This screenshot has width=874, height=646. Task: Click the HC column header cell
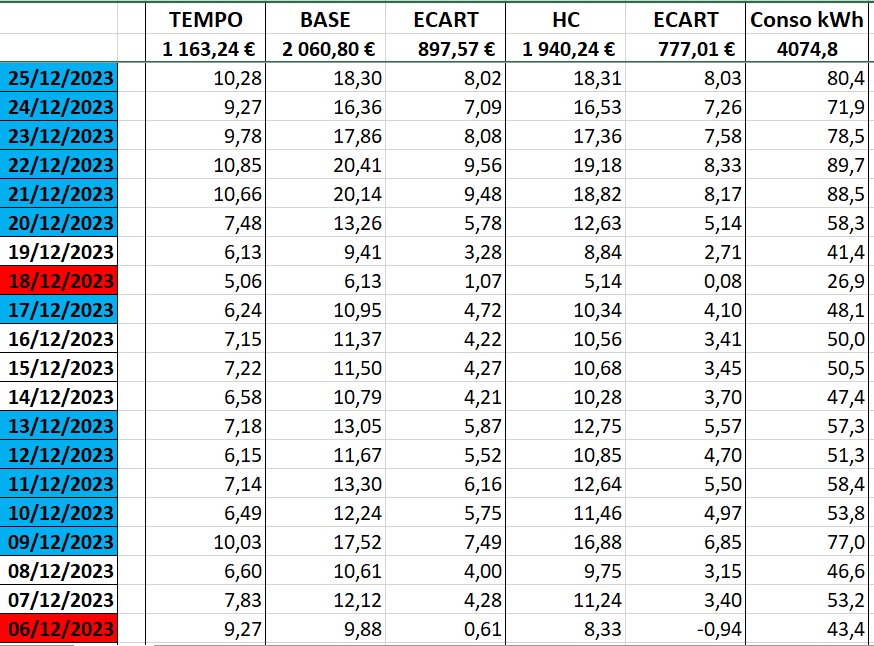click(565, 20)
